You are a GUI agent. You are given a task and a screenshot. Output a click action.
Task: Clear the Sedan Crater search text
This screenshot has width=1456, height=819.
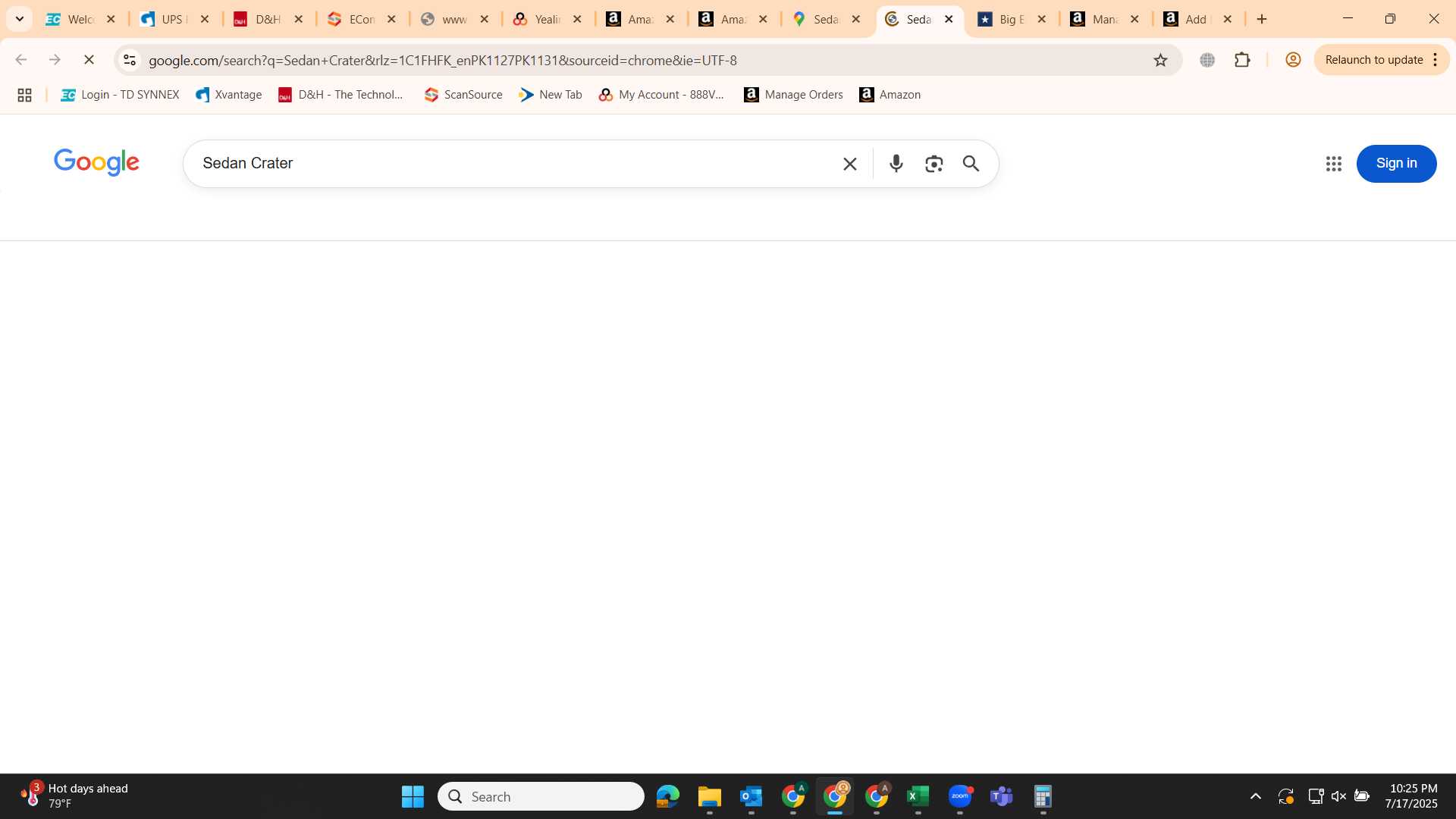[849, 164]
